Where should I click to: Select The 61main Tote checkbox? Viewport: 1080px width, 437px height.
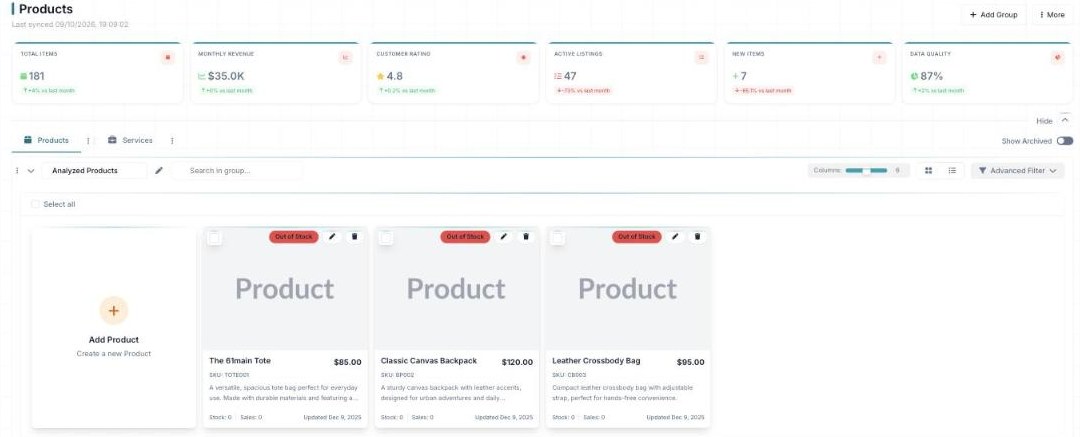coord(214,238)
